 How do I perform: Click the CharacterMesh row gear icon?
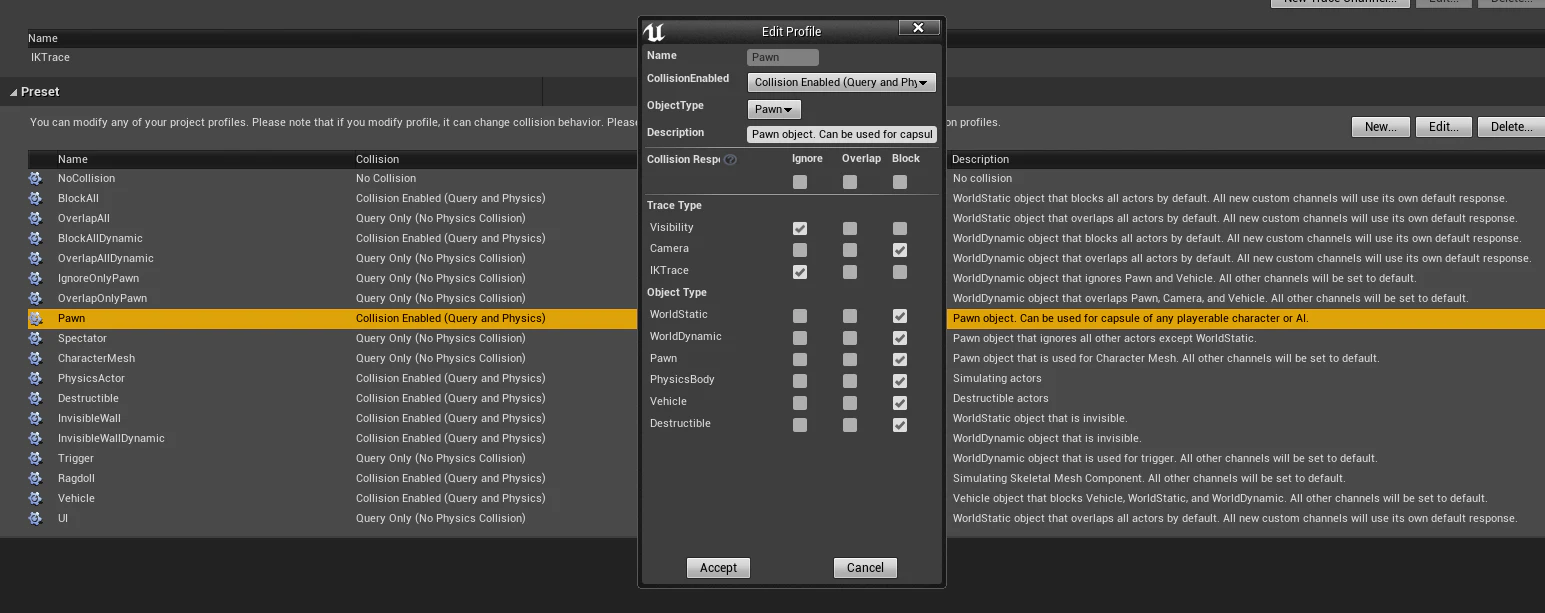[x=35, y=358]
